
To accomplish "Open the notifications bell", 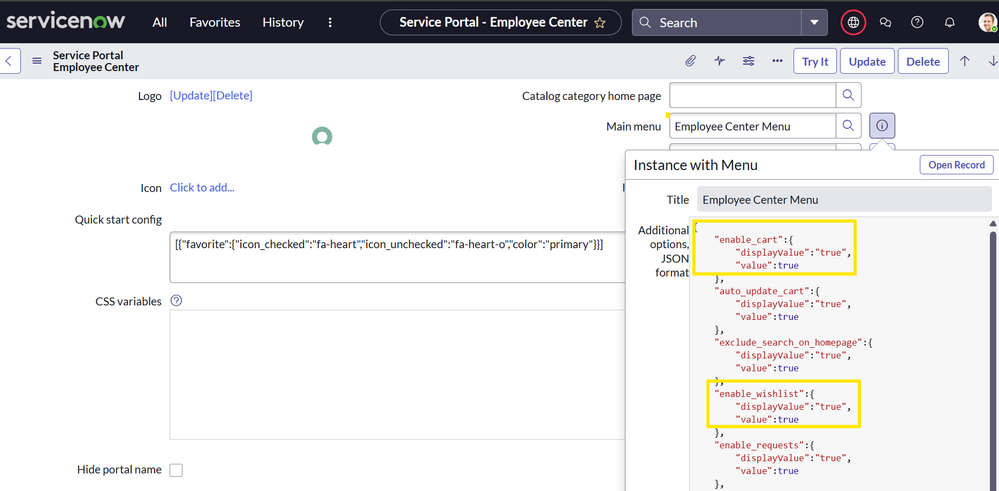I will pos(949,22).
